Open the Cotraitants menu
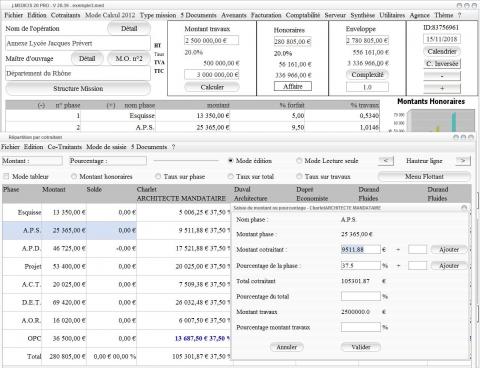 point(65,15)
